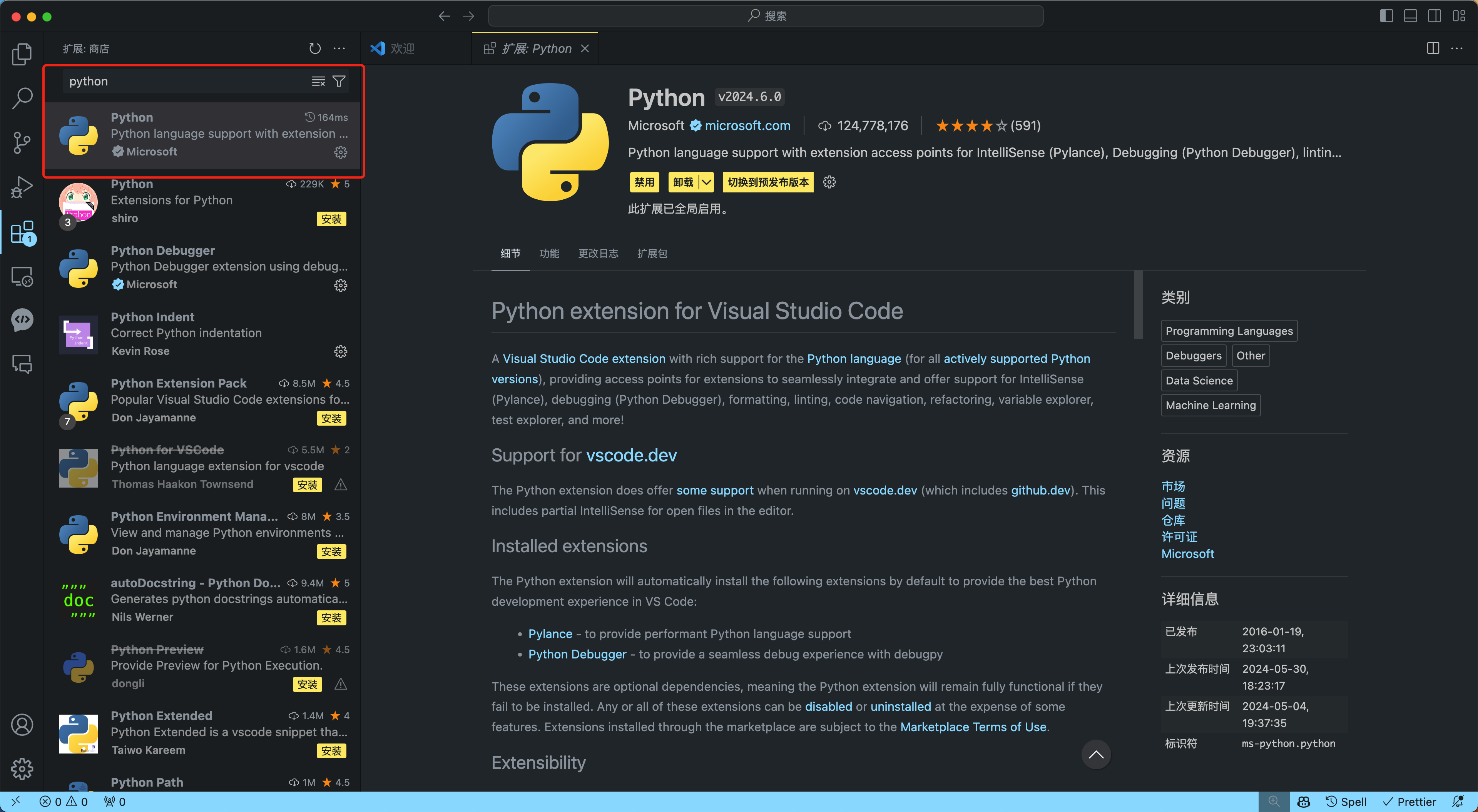Open the Search view in activity bar

22,98
